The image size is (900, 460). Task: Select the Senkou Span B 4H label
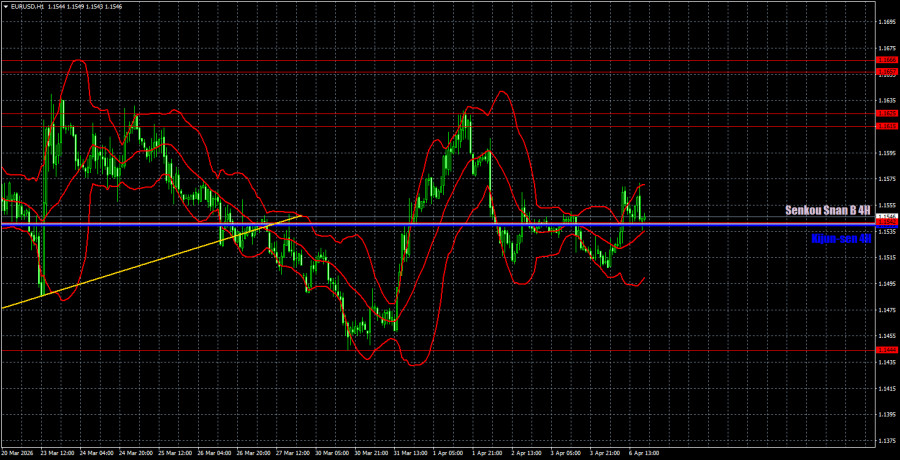pyautogui.click(x=828, y=211)
